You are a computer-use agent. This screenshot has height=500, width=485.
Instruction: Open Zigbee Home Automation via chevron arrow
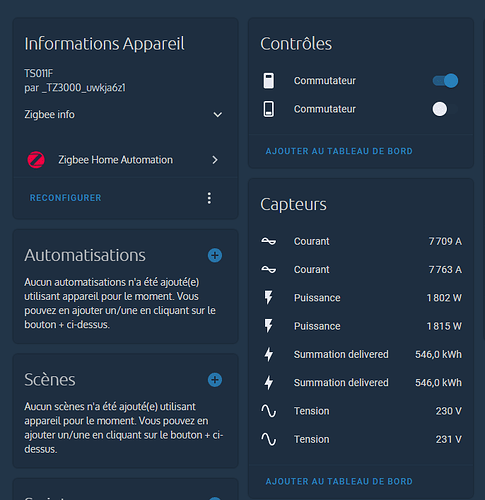[215, 160]
